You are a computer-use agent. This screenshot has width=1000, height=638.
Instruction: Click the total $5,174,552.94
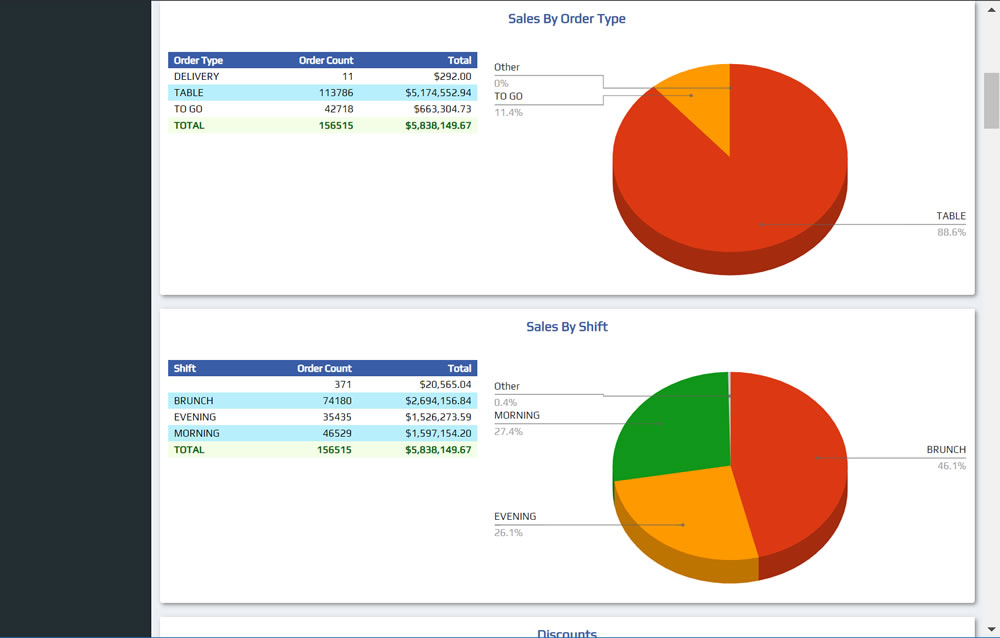pos(438,93)
